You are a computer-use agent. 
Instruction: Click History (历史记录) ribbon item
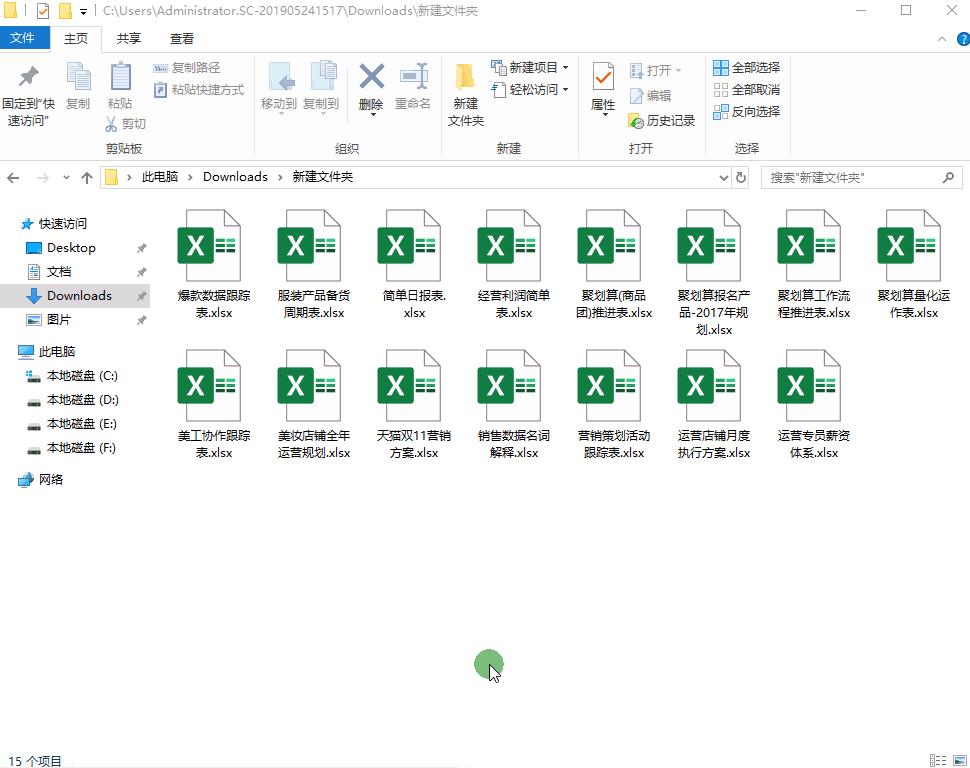point(661,121)
